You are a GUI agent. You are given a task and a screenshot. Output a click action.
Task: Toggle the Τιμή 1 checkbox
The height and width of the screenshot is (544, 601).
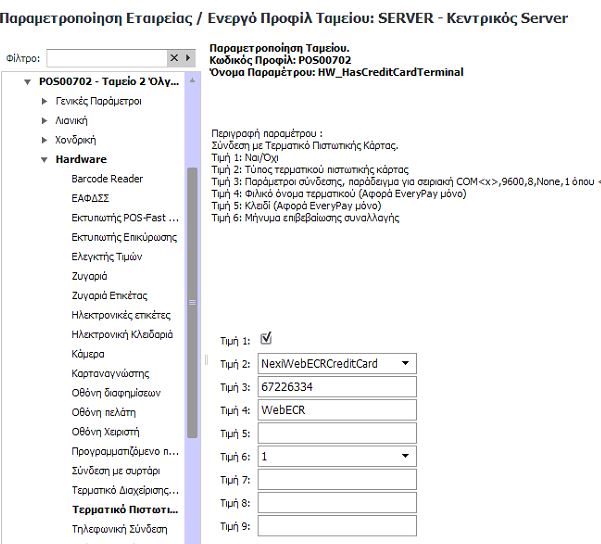click(265, 339)
